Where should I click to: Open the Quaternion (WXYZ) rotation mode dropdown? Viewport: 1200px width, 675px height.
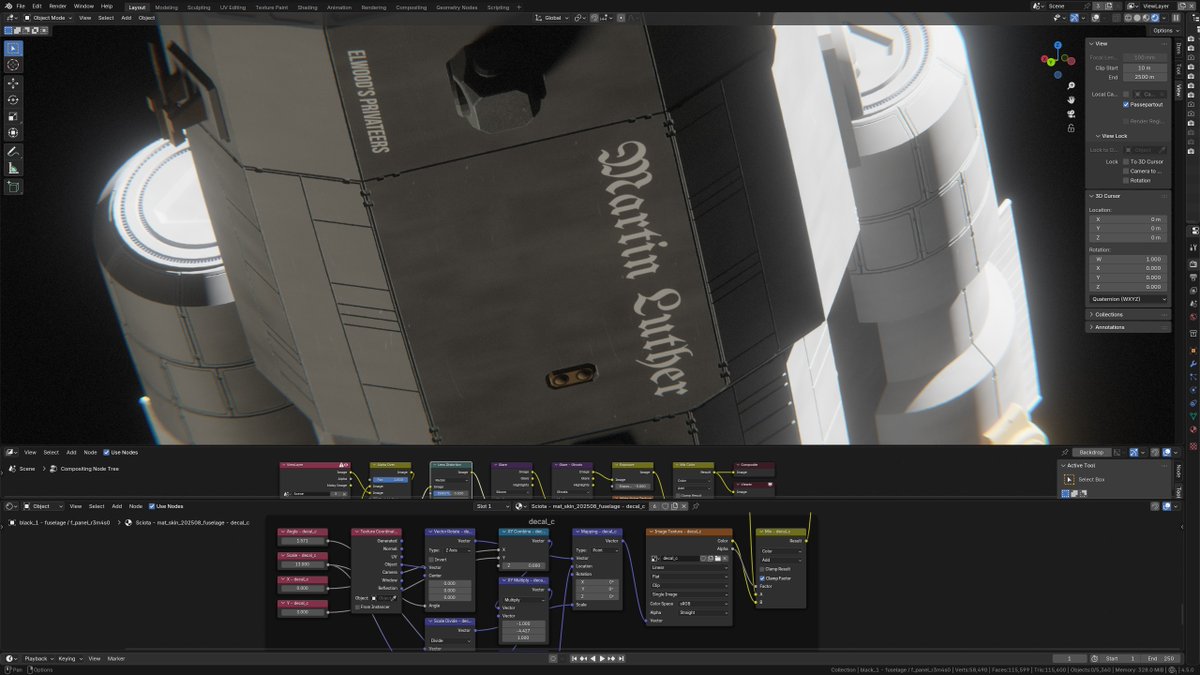click(1129, 299)
